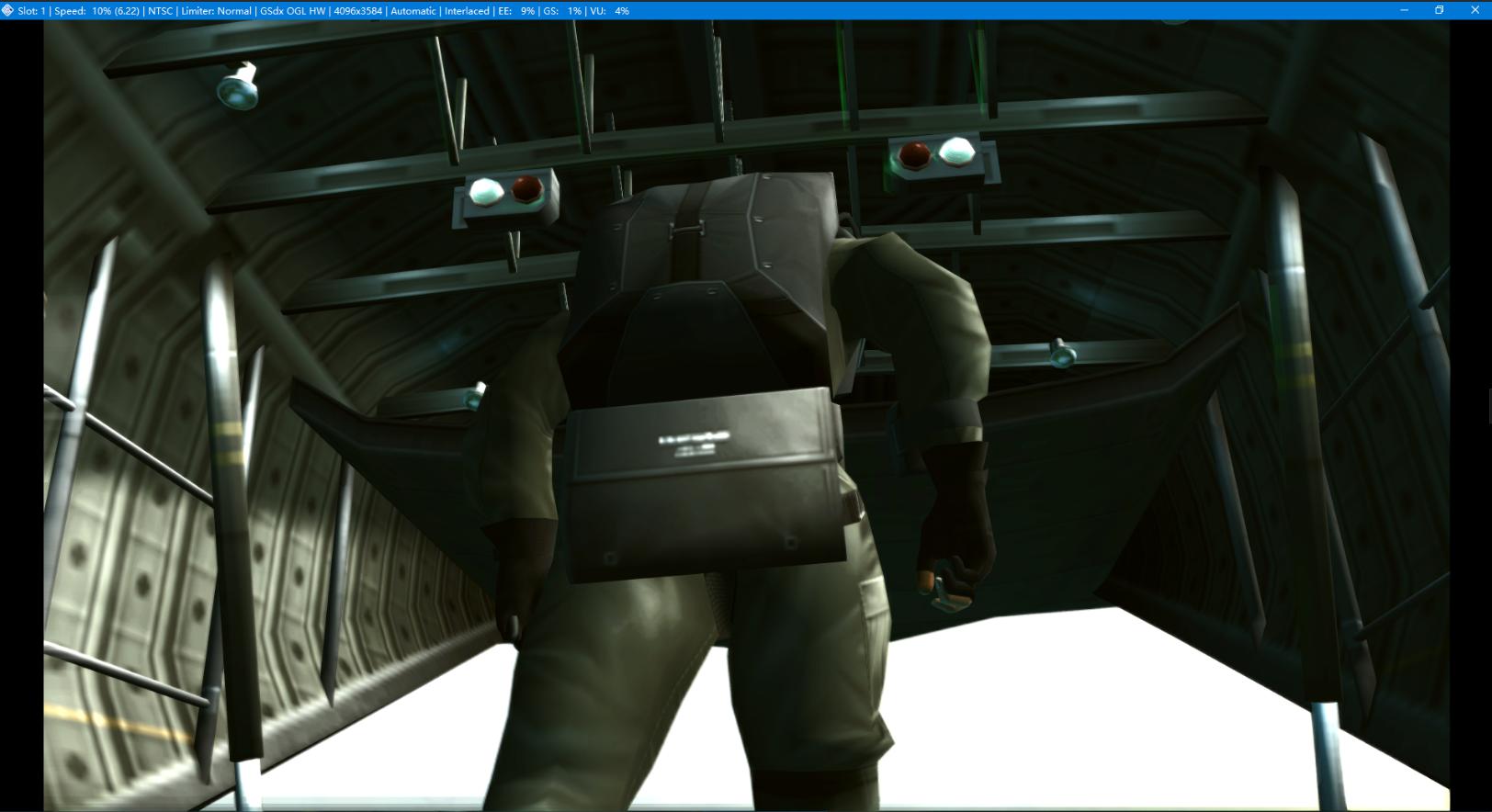Click the "Automatic" title bar text
The image size is (1492, 812).
coord(413,11)
